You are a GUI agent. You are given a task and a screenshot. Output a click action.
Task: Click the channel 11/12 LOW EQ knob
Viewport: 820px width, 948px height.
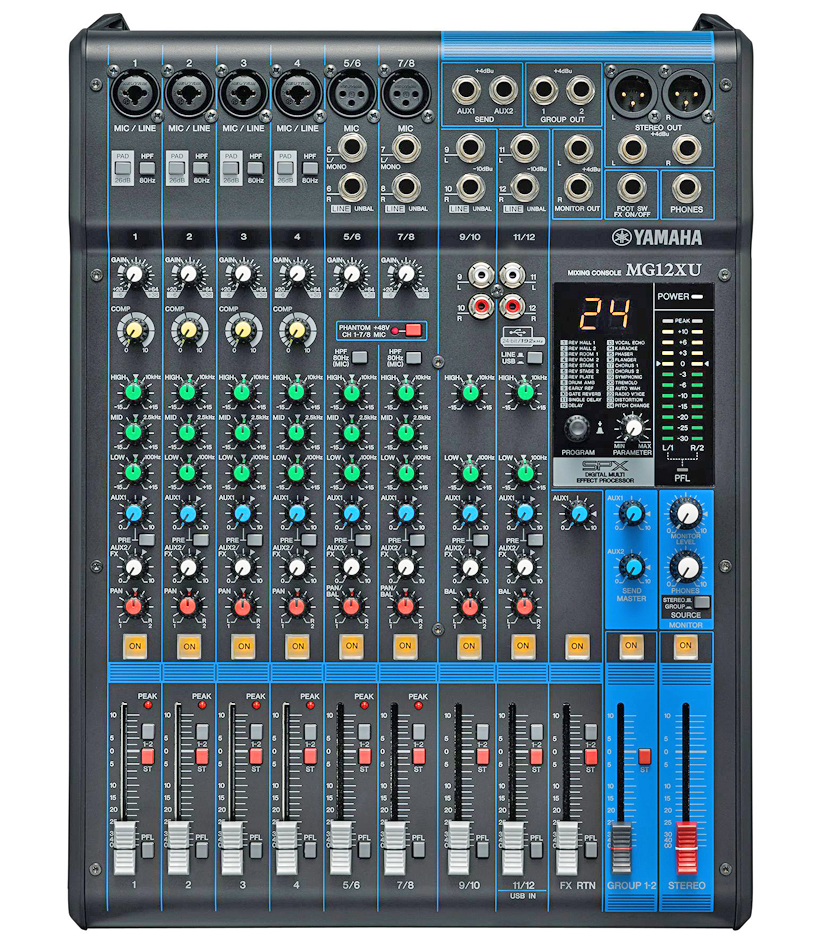[524, 473]
